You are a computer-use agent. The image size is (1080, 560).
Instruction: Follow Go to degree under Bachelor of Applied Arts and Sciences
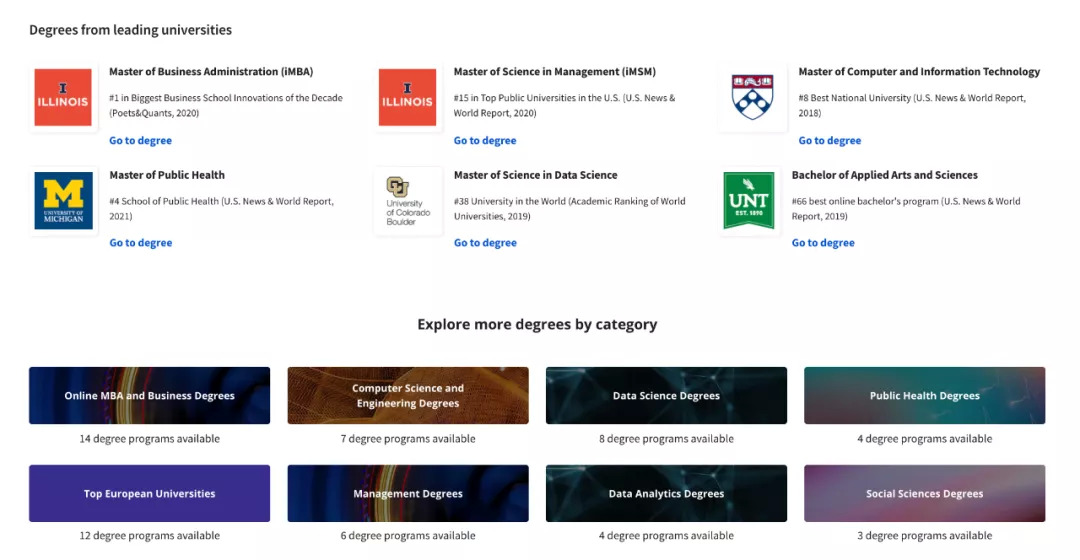(x=823, y=243)
